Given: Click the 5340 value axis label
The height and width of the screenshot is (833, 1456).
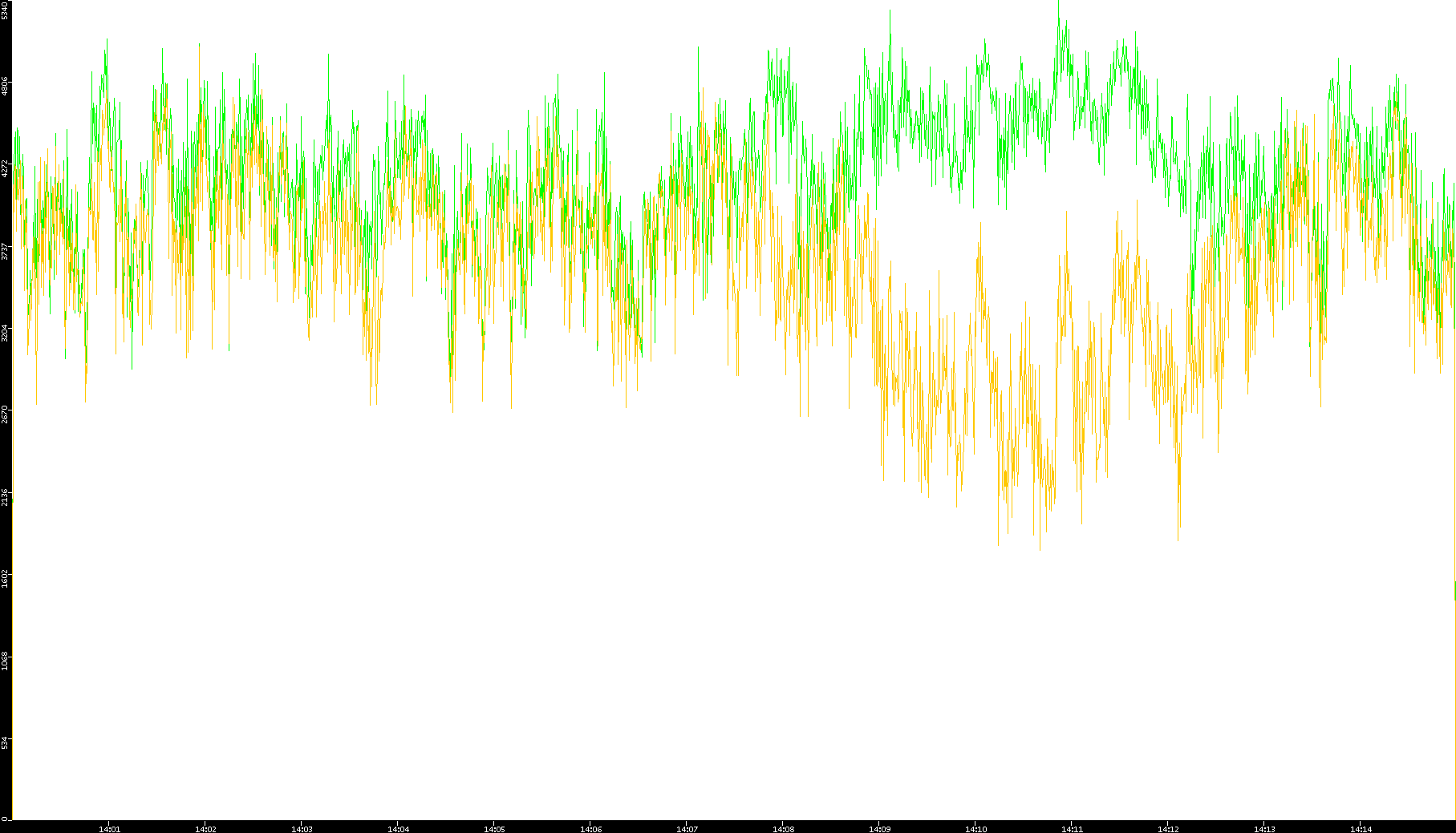Looking at the screenshot, I should [x=6, y=10].
